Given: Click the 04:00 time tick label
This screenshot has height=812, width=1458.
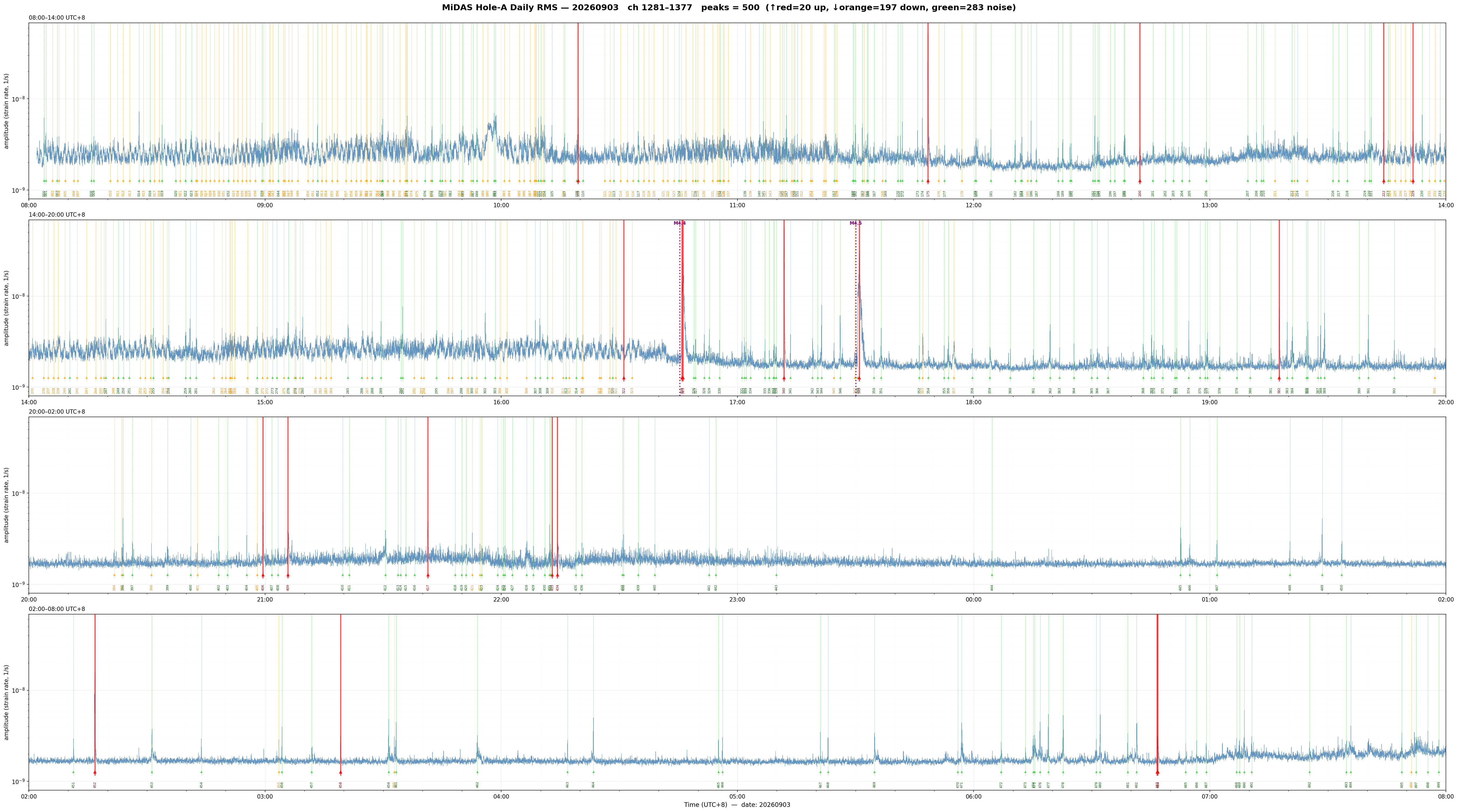Looking at the screenshot, I should (x=501, y=797).
